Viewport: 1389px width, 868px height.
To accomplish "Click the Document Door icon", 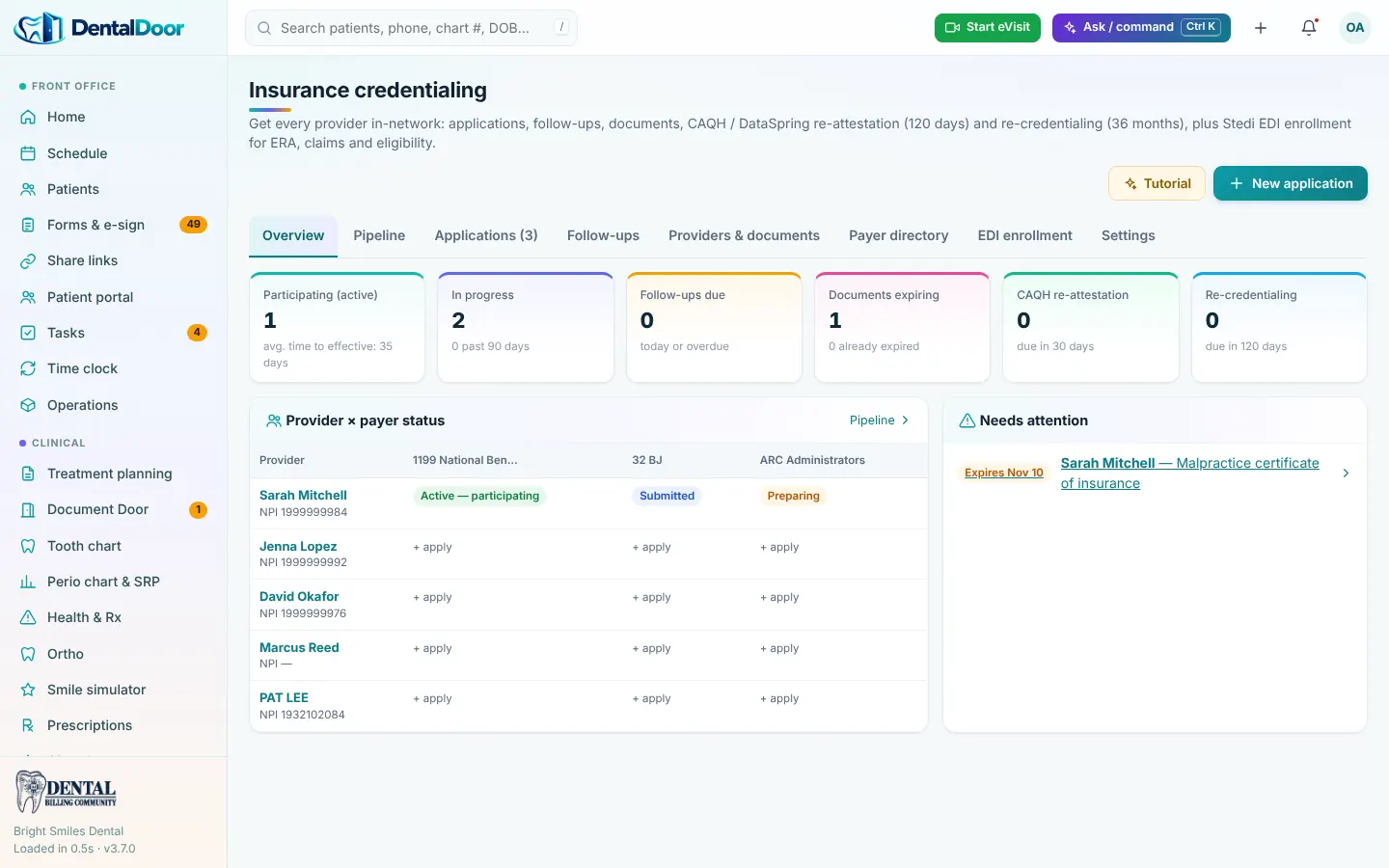I will 28,509.
